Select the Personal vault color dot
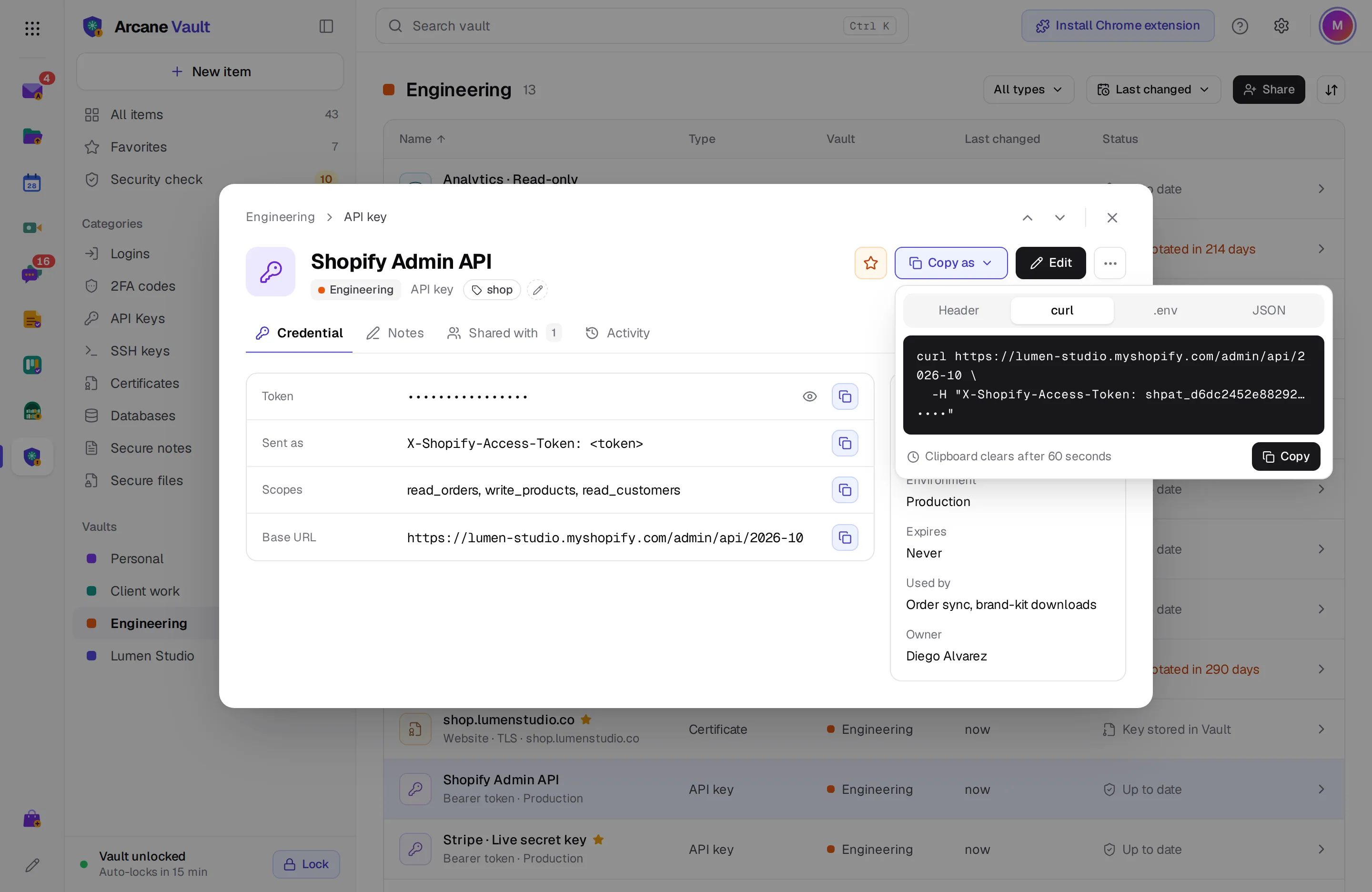 [x=91, y=558]
